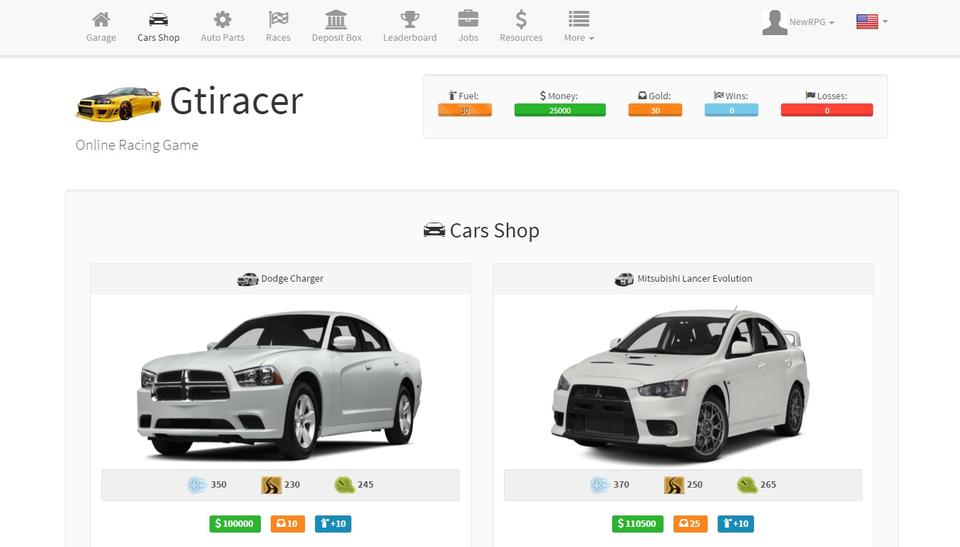
Task: Open Deposit Box bank icon
Action: click(x=336, y=20)
